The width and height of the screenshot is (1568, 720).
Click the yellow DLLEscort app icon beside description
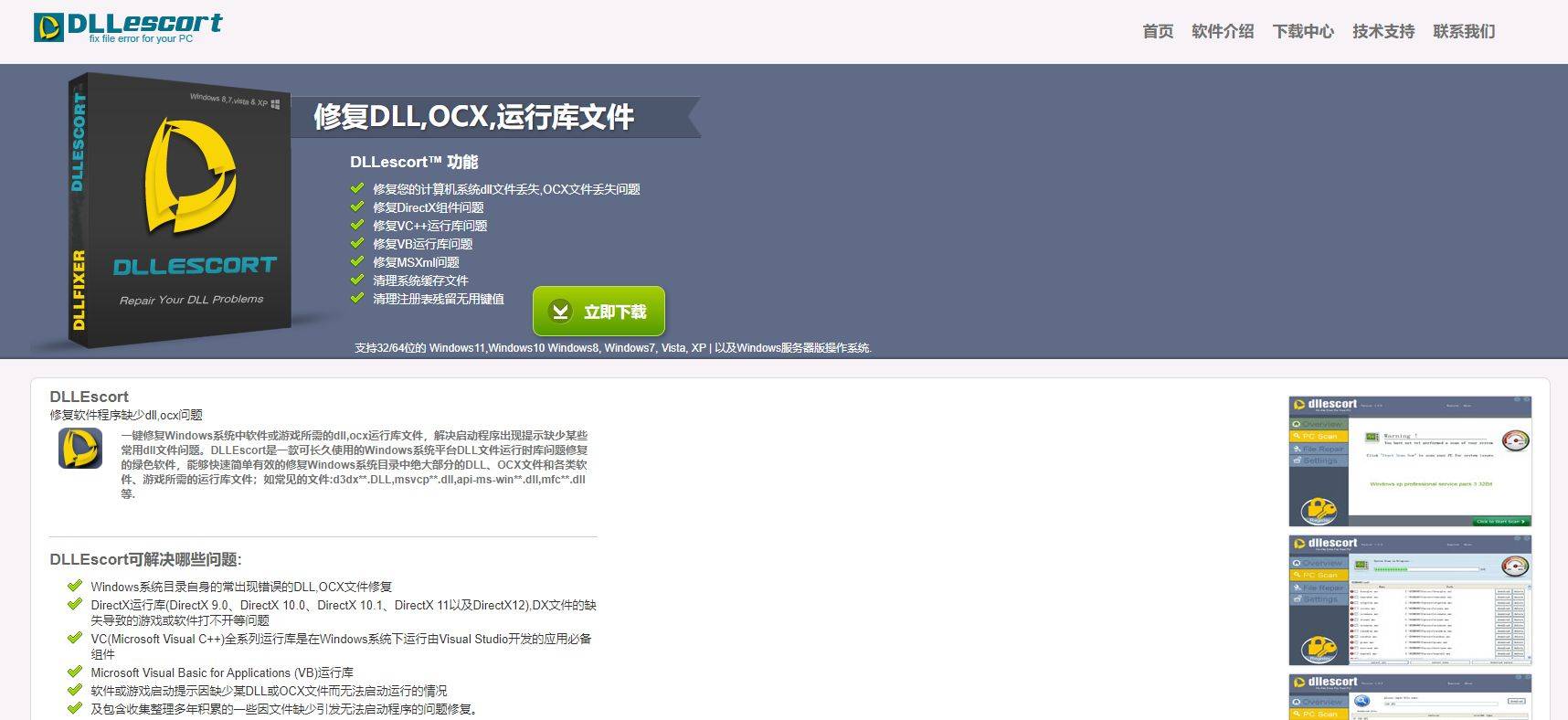pos(80,449)
